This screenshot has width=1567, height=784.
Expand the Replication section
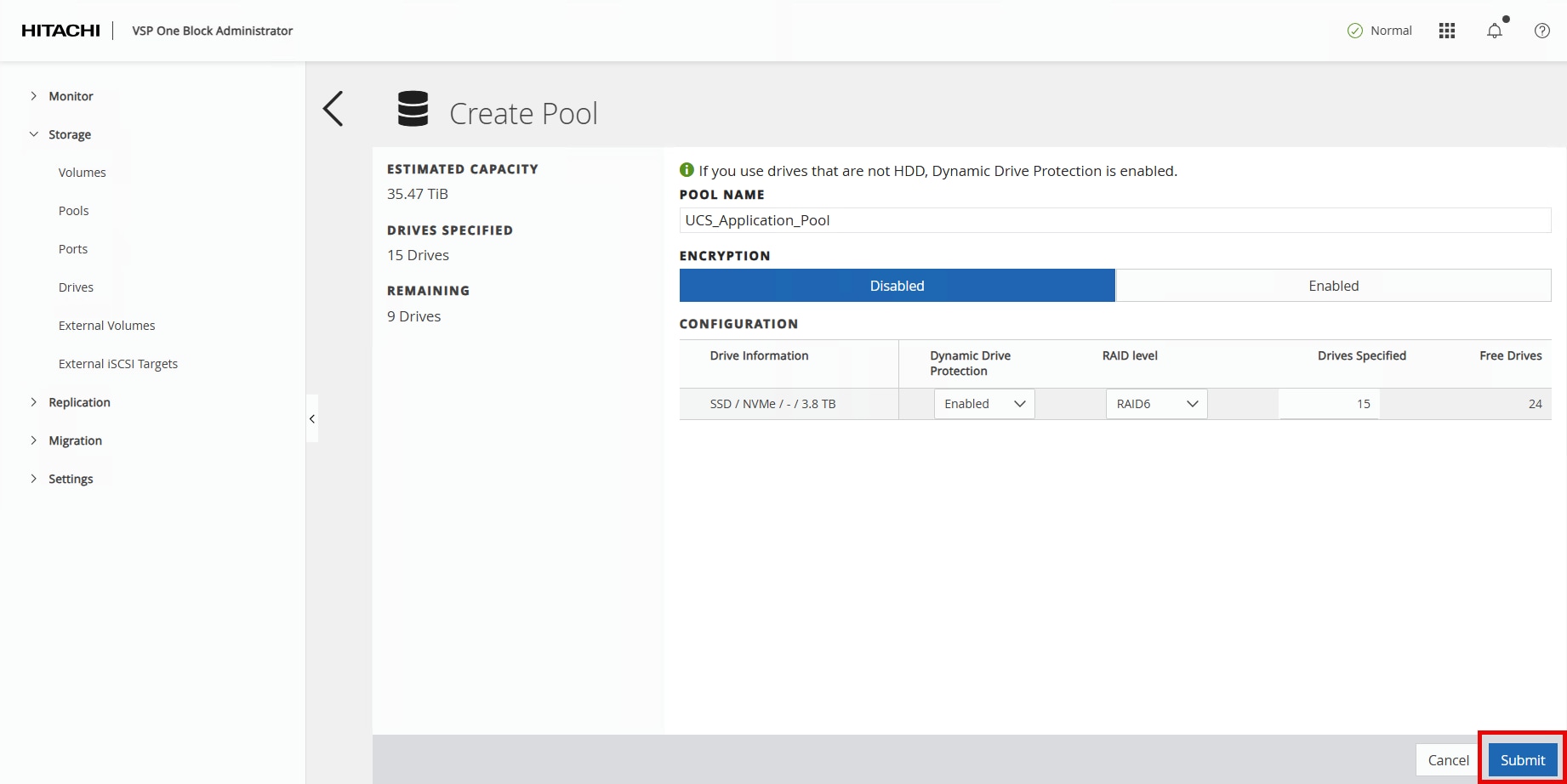tap(79, 402)
